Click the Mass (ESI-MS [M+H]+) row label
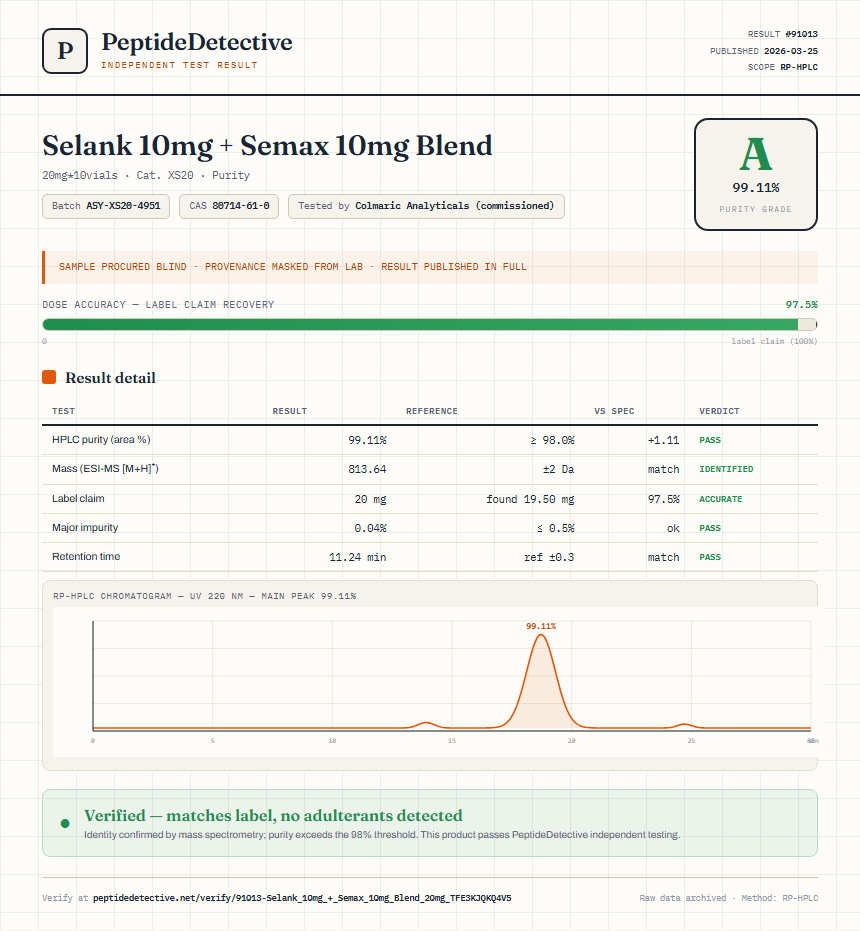 click(x=105, y=468)
